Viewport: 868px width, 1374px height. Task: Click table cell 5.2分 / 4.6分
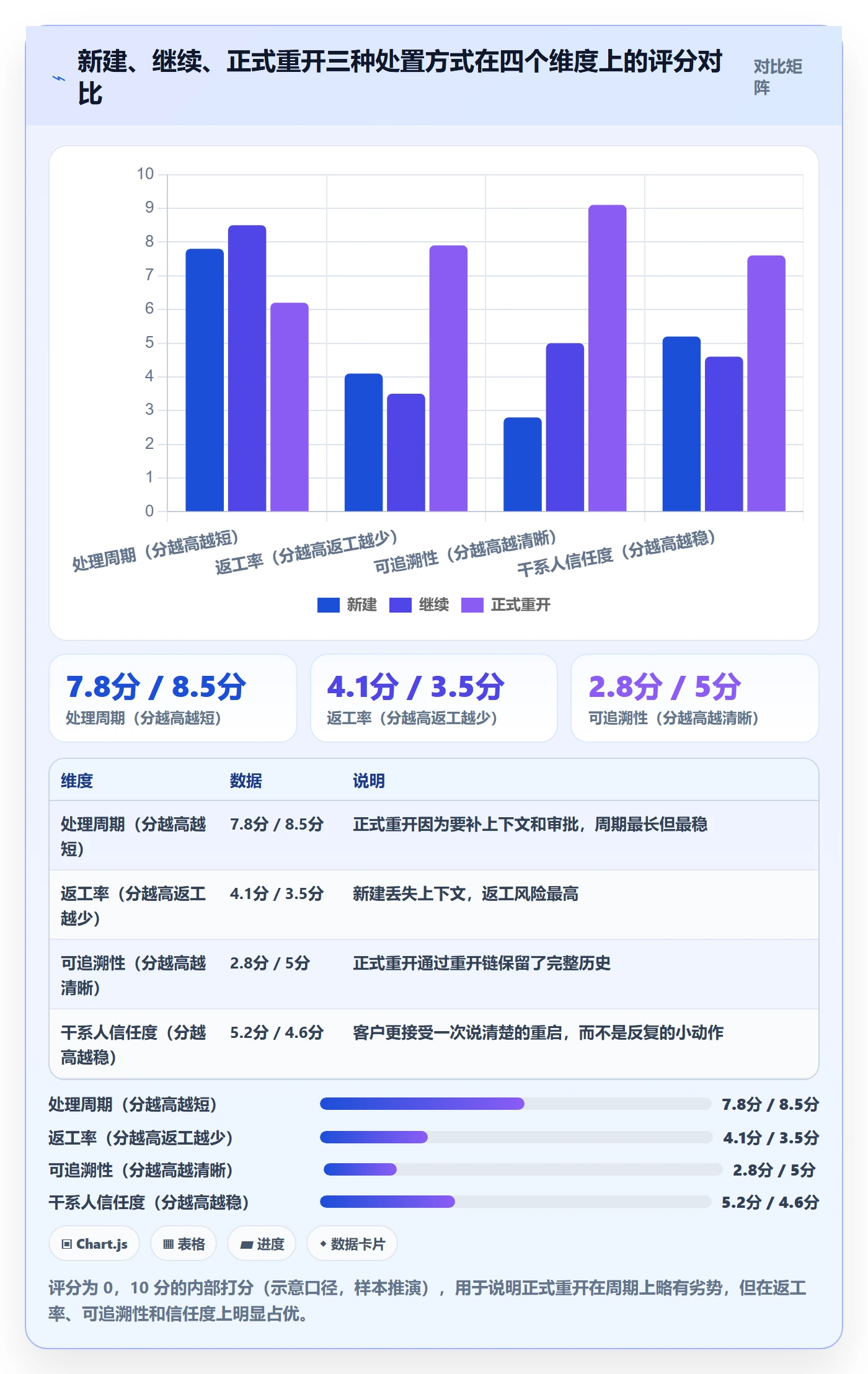point(277,1032)
